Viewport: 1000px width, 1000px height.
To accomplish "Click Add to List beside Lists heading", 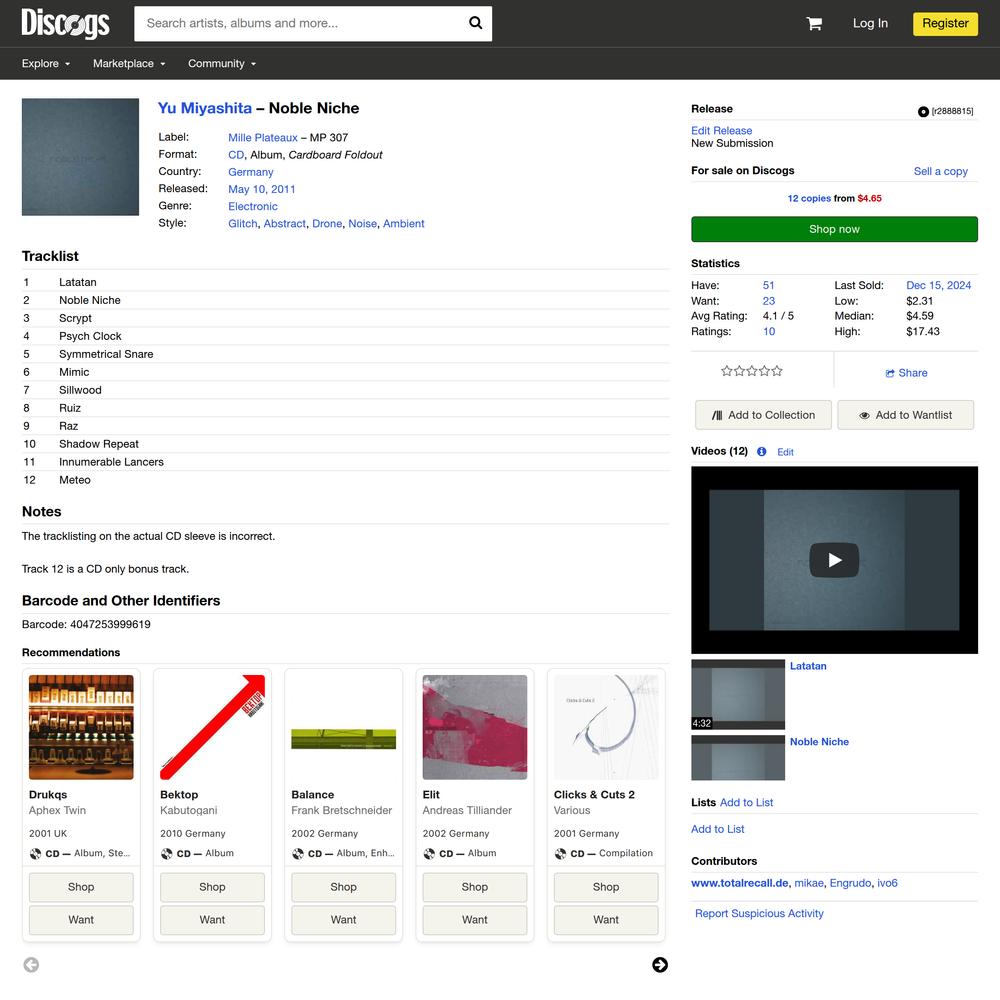I will click(x=746, y=803).
